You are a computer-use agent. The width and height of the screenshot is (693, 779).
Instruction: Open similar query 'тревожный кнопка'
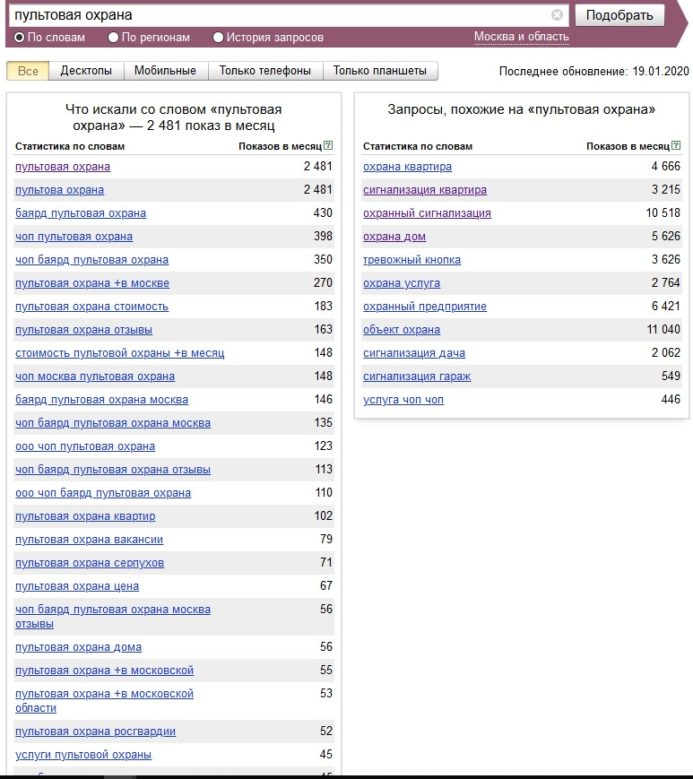coord(412,260)
